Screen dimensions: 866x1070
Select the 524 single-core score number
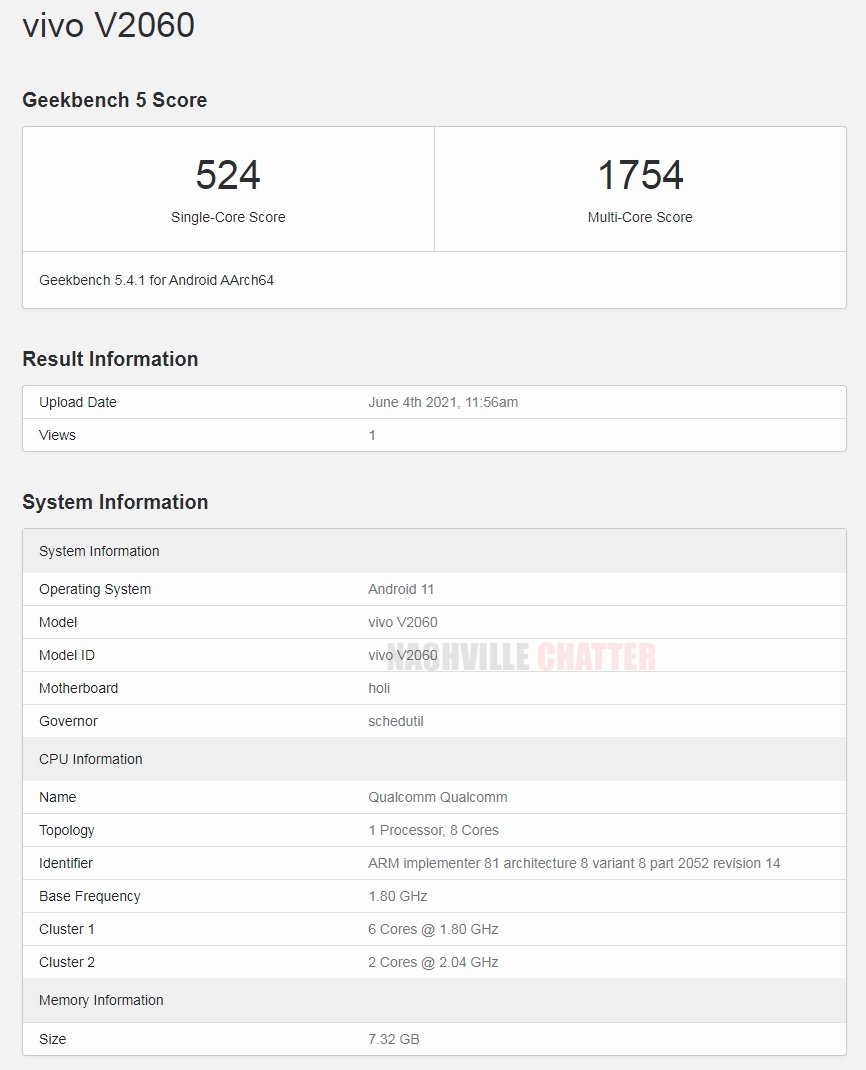(228, 175)
